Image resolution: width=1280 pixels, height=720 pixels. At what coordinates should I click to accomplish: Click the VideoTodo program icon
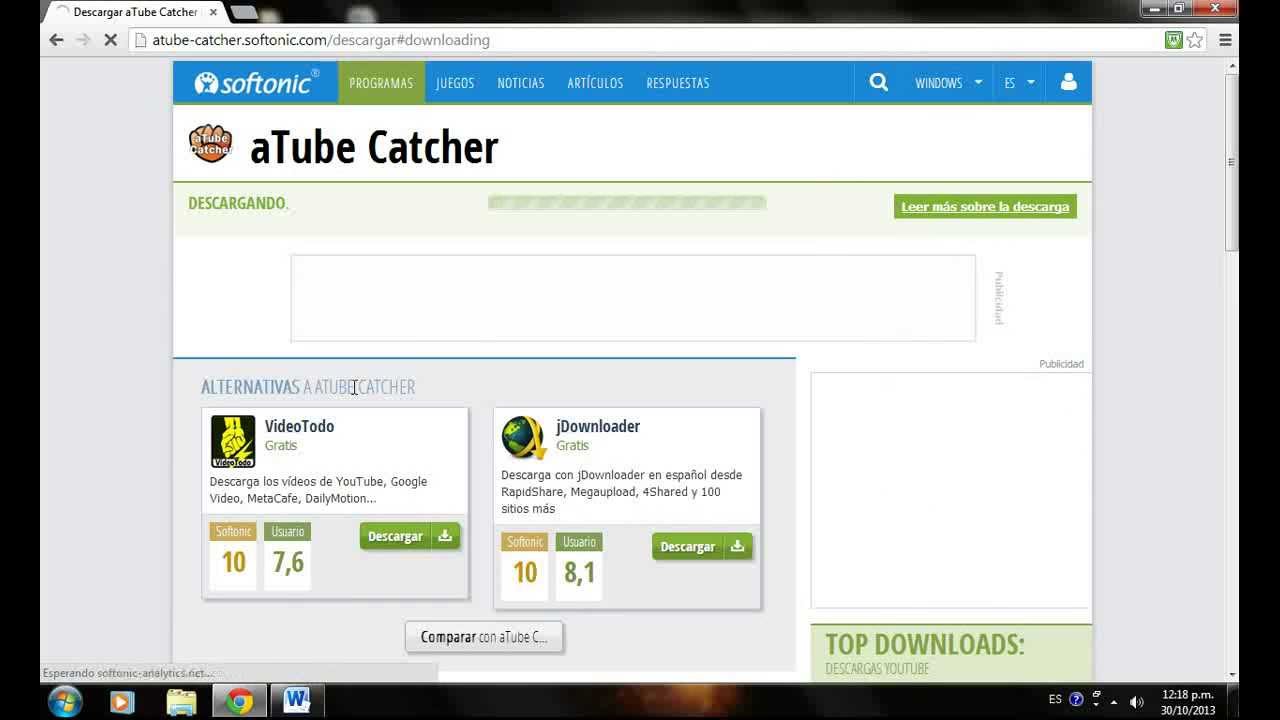pos(233,441)
